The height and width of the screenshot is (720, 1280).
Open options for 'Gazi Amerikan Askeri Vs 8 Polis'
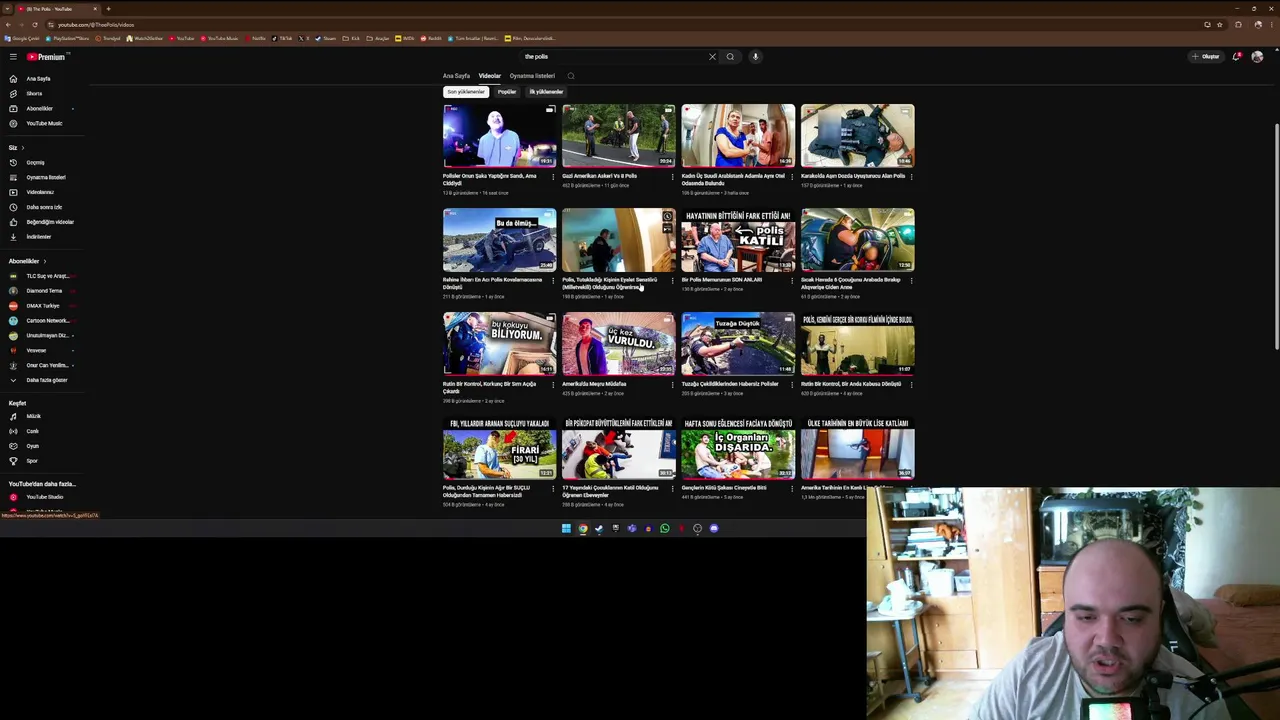672,177
